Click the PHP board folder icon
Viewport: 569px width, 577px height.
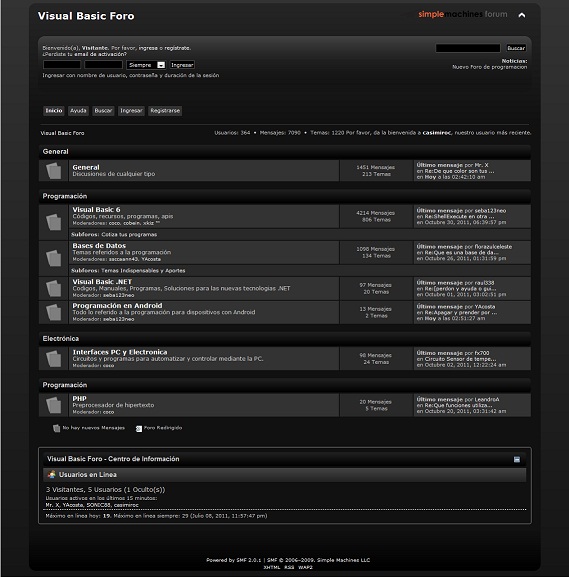click(54, 405)
